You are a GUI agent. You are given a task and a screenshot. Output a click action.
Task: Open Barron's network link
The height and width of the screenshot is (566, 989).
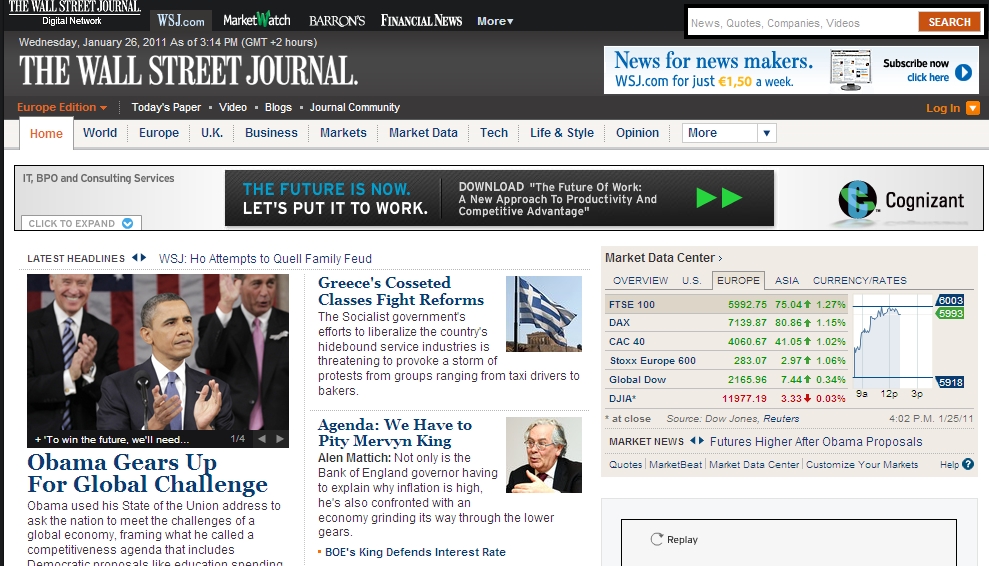click(337, 21)
